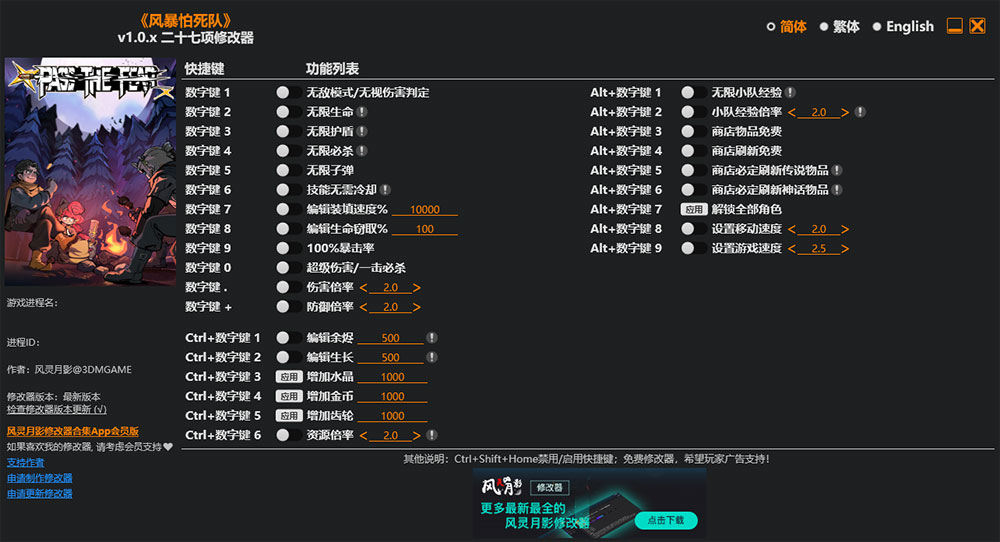Enable the 商店物品免费 toggle
The width and height of the screenshot is (1000, 542).
pyautogui.click(x=693, y=131)
